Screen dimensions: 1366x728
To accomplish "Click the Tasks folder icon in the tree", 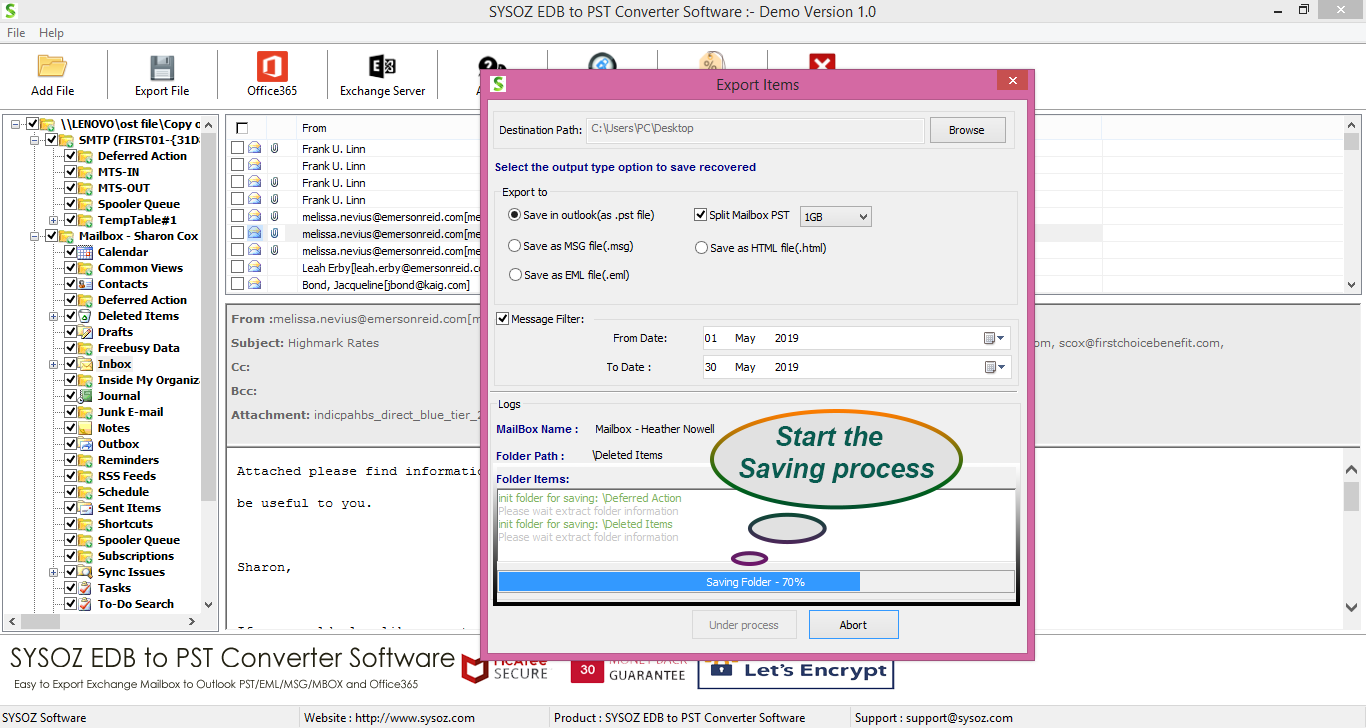I will (86, 588).
